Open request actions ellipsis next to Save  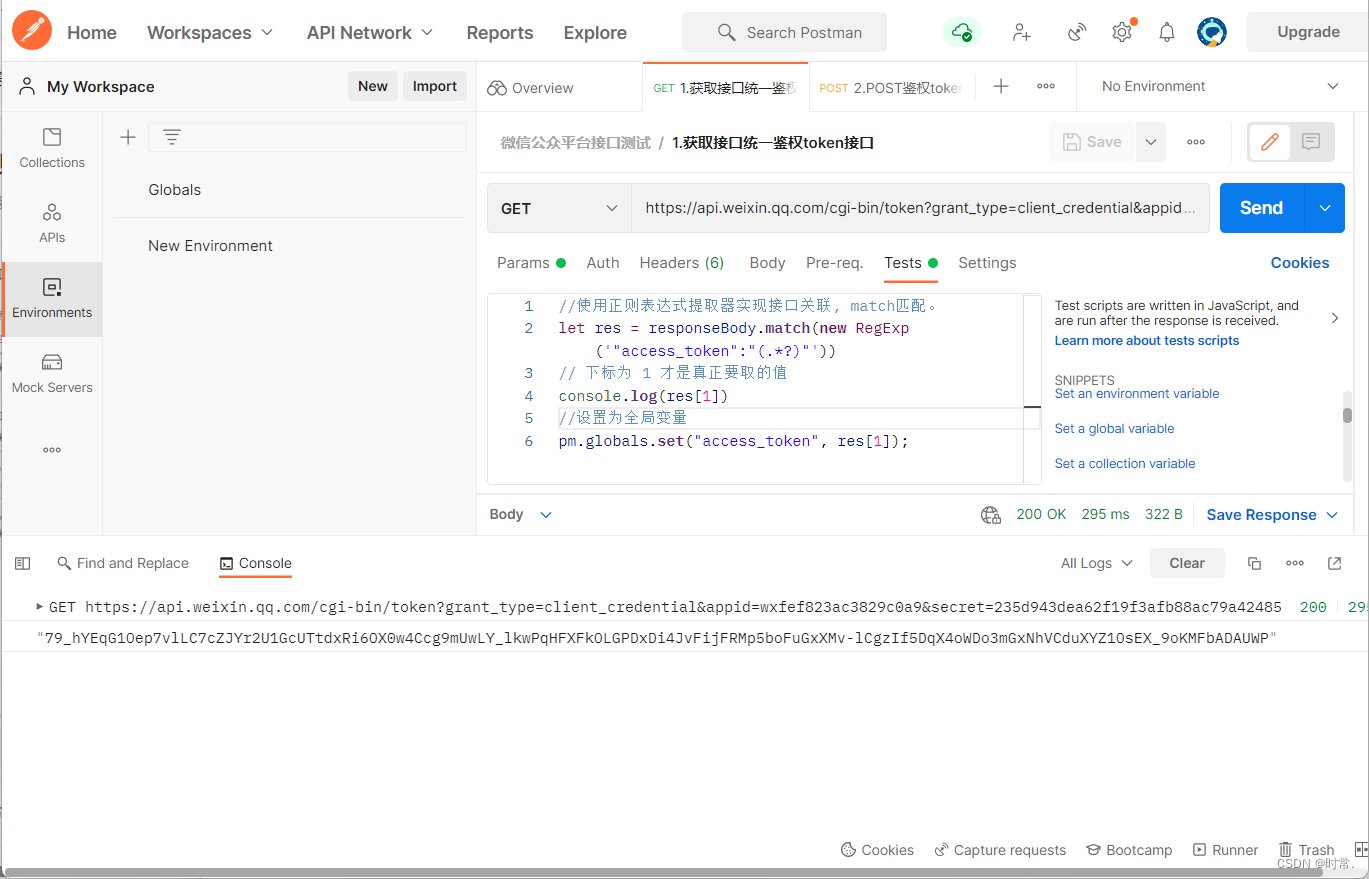click(x=1196, y=142)
